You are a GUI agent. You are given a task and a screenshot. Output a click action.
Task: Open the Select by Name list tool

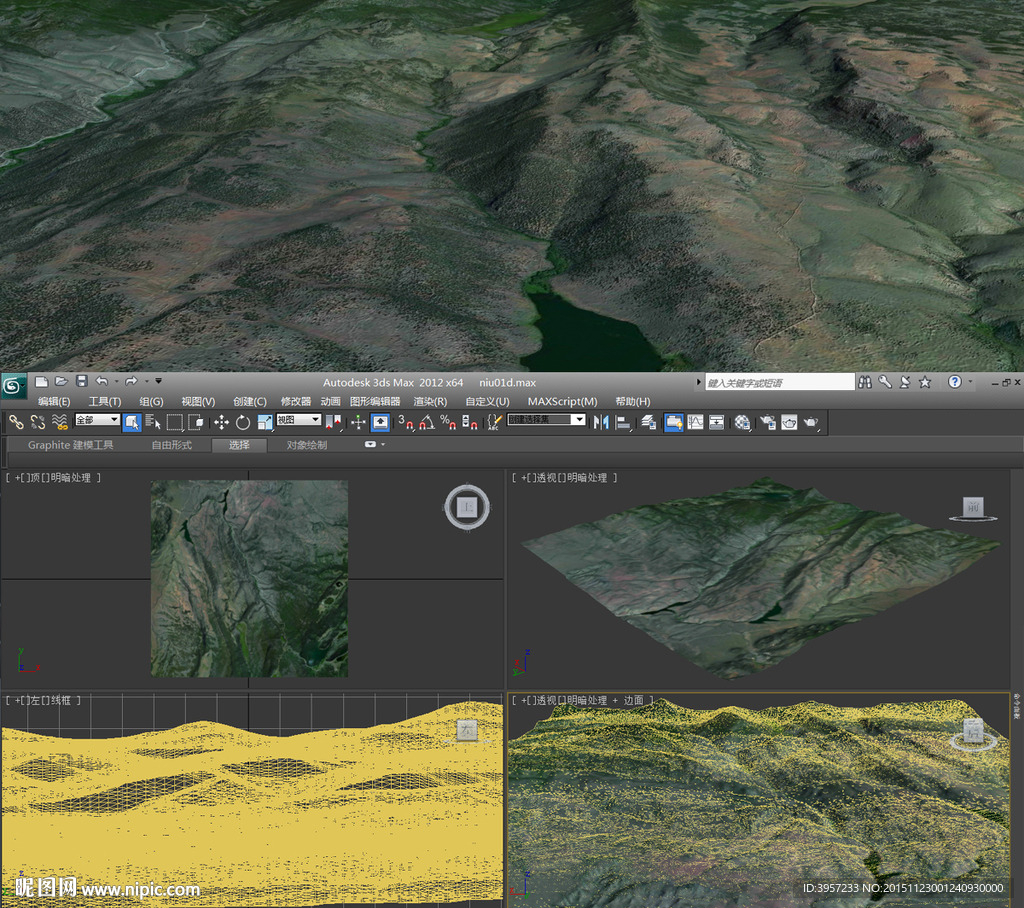click(x=153, y=423)
